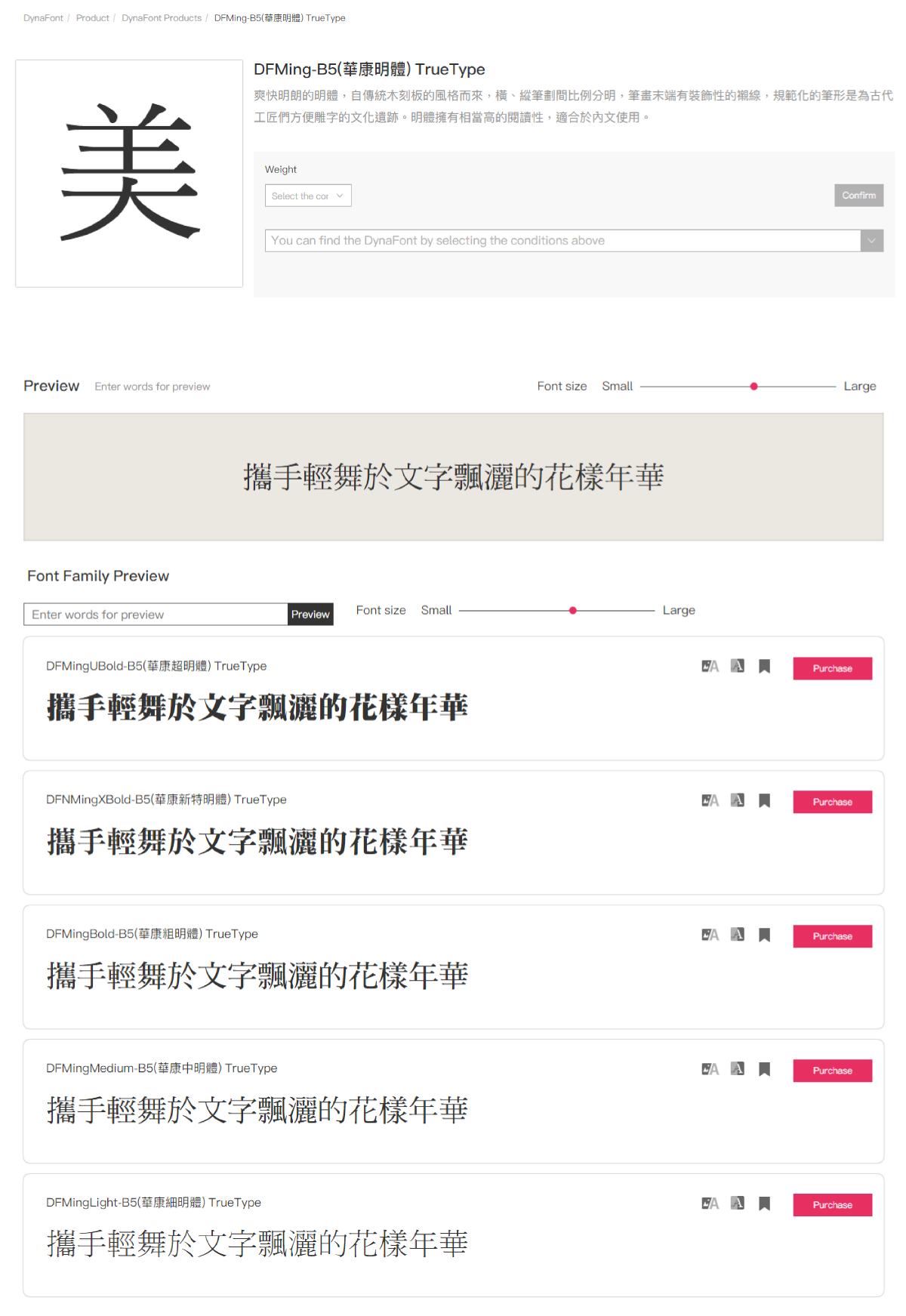Click image-text preview icon for DFMingUBold-B5

[710, 666]
